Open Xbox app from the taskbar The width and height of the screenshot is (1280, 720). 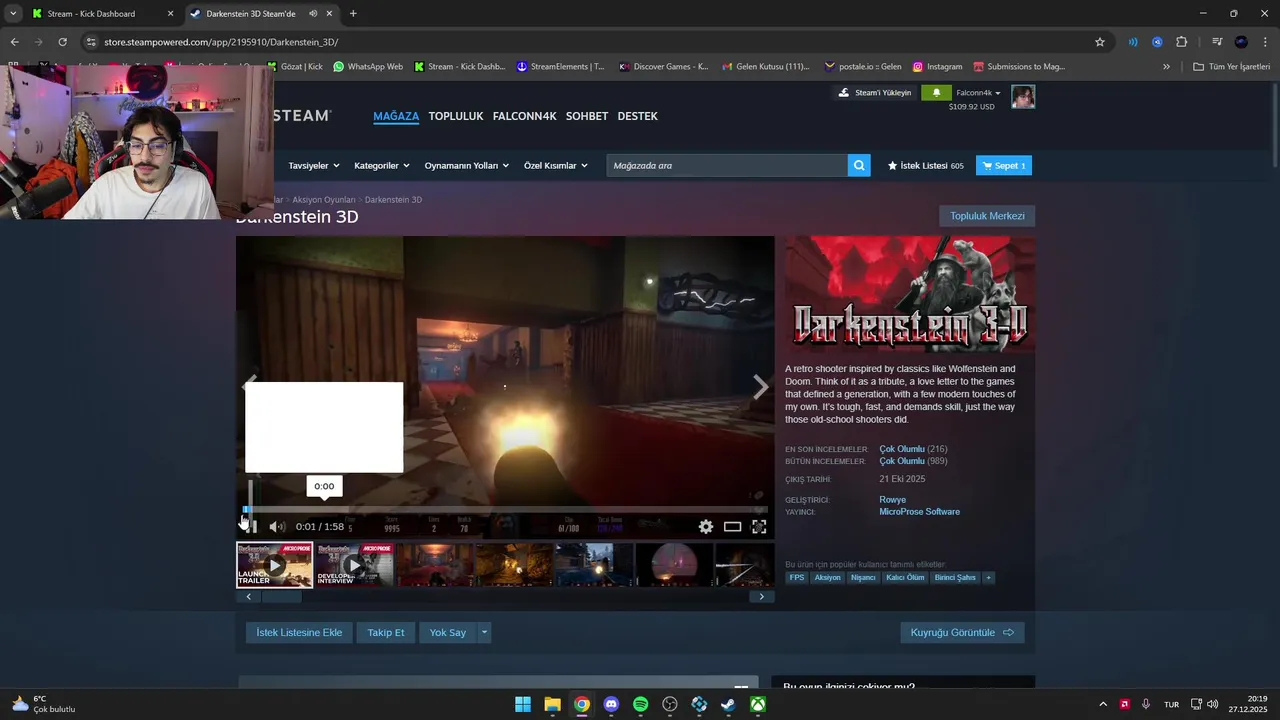pyautogui.click(x=759, y=704)
